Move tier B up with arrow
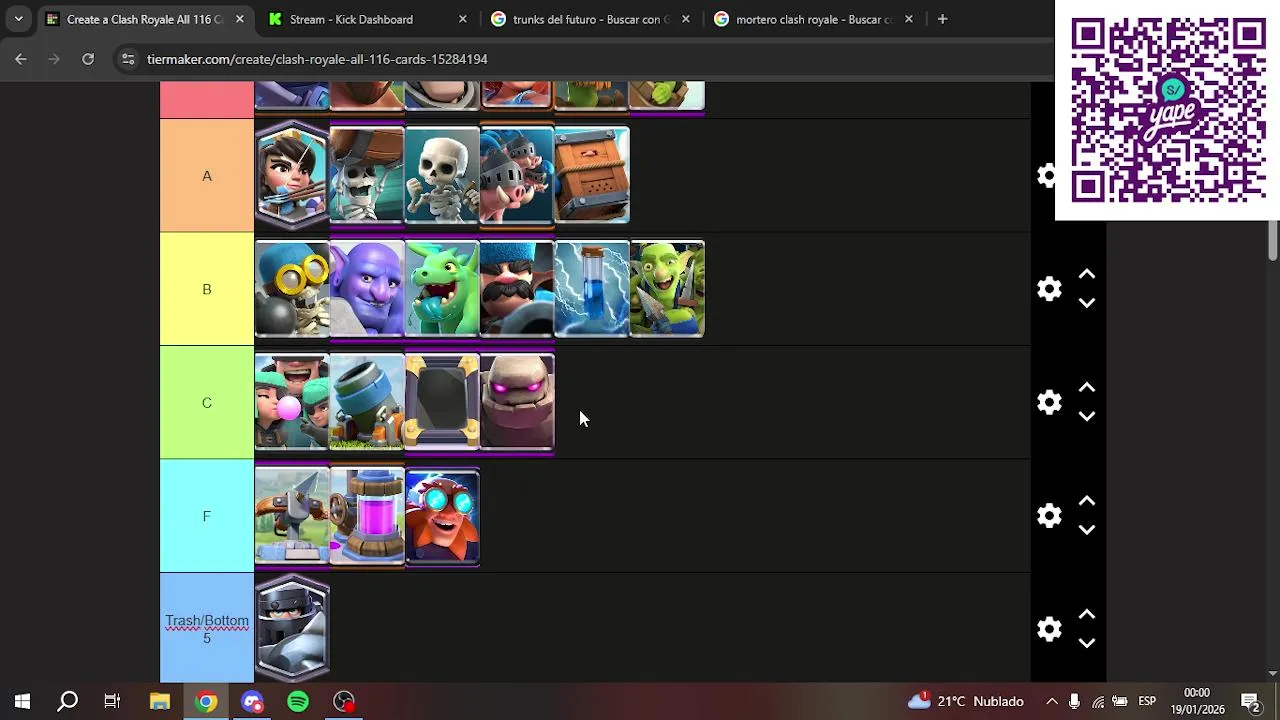This screenshot has height=720, width=1280. [1087, 275]
